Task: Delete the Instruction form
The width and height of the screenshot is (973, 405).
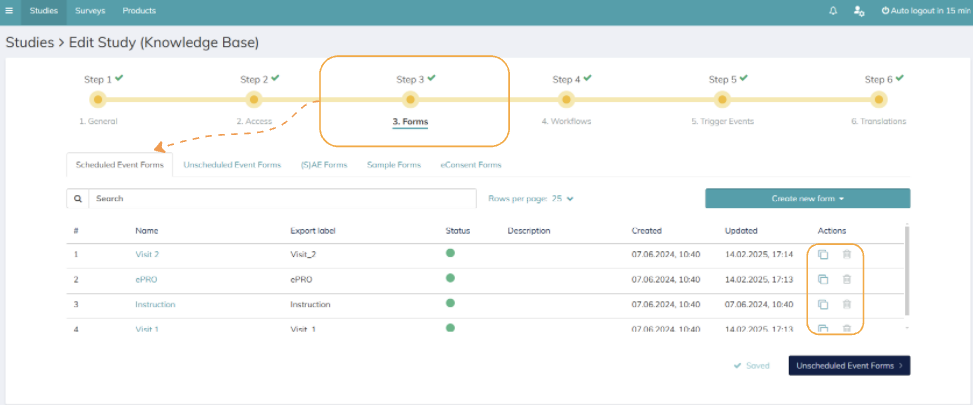Action: [846, 305]
